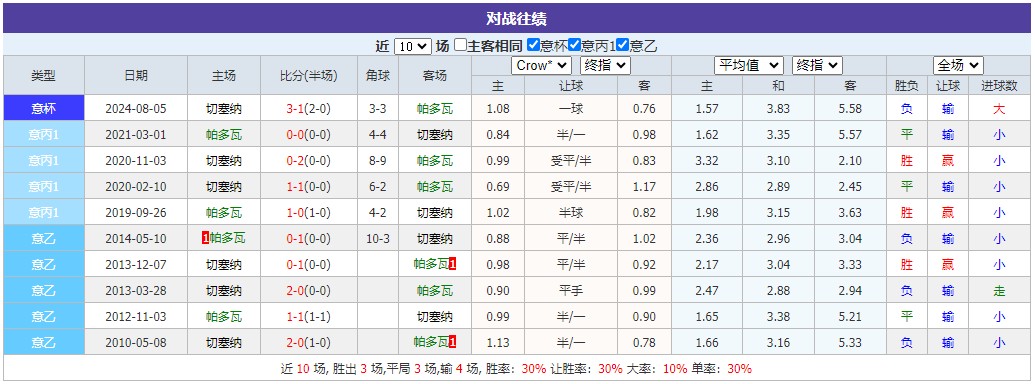Open the 終指 dropdown next to 平均值
The image size is (1035, 384).
point(817,65)
